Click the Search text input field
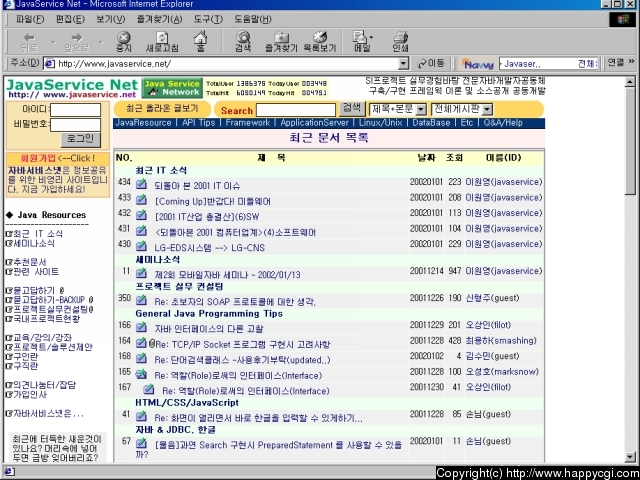This screenshot has height=480, width=640. pos(296,110)
